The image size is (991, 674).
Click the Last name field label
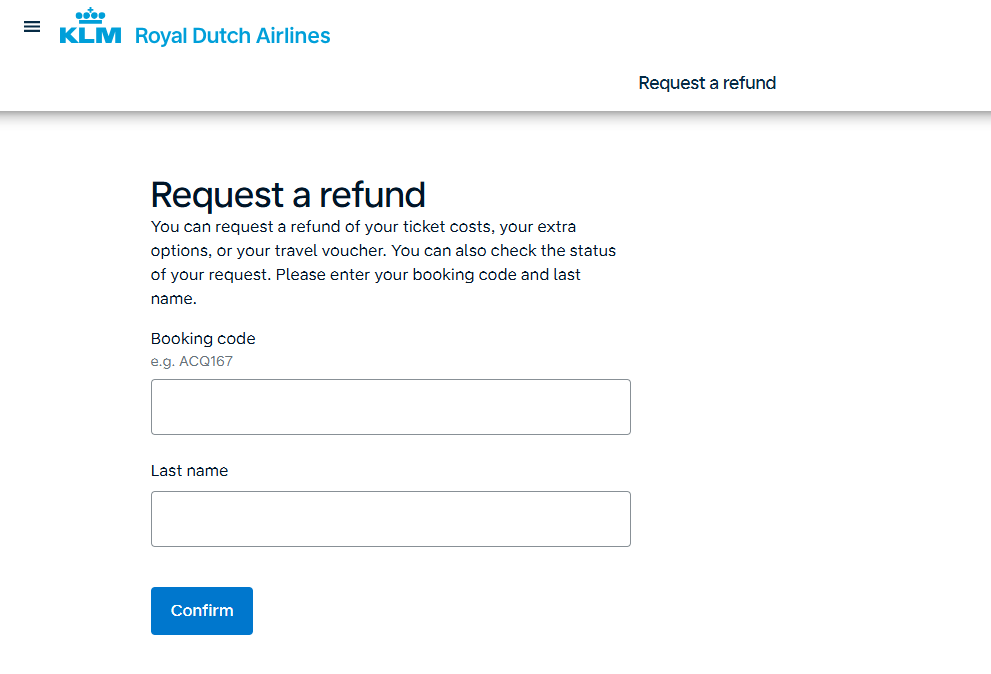click(x=189, y=471)
